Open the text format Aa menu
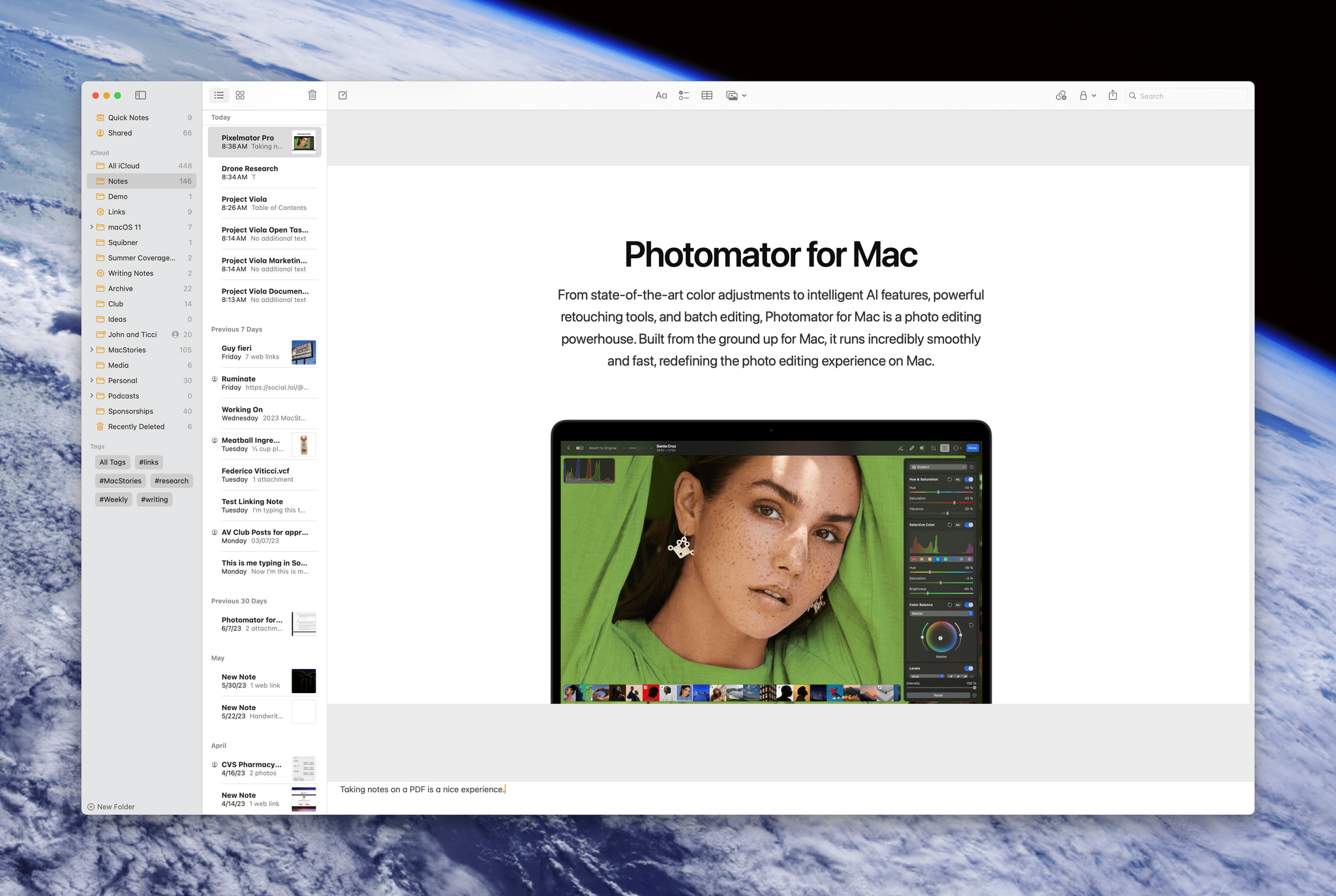 point(661,96)
